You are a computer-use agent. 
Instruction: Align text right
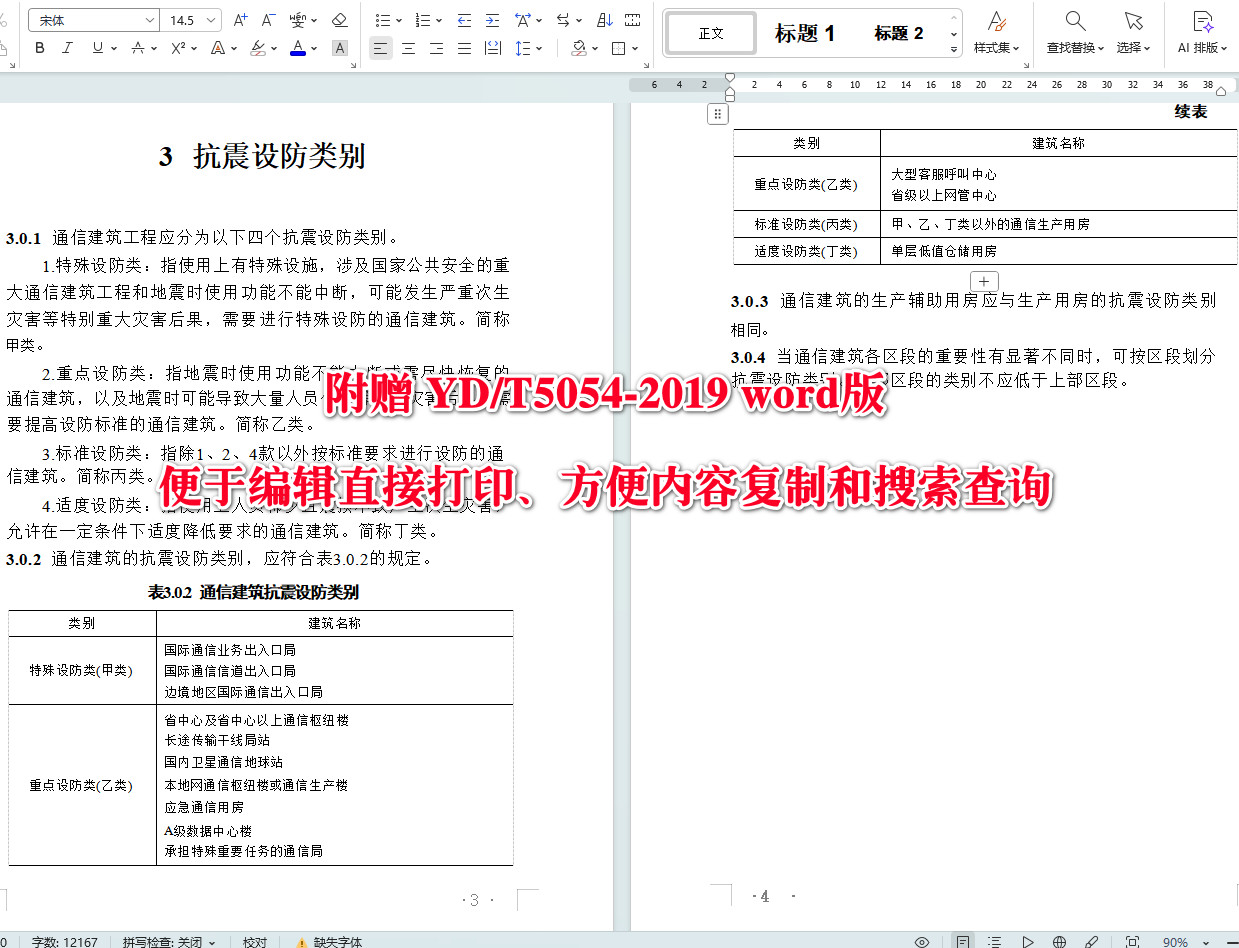coord(436,48)
